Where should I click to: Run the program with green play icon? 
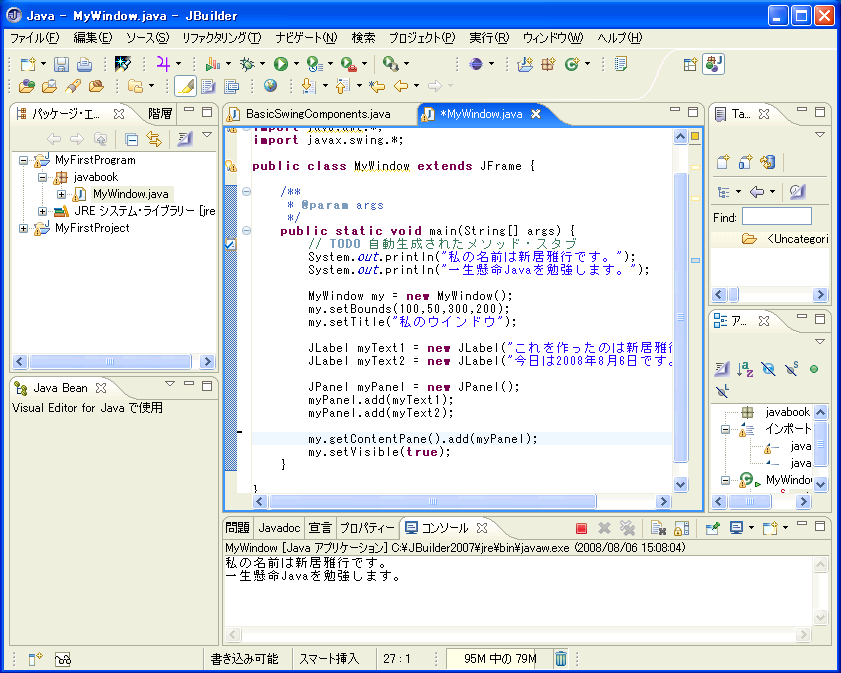click(x=280, y=64)
